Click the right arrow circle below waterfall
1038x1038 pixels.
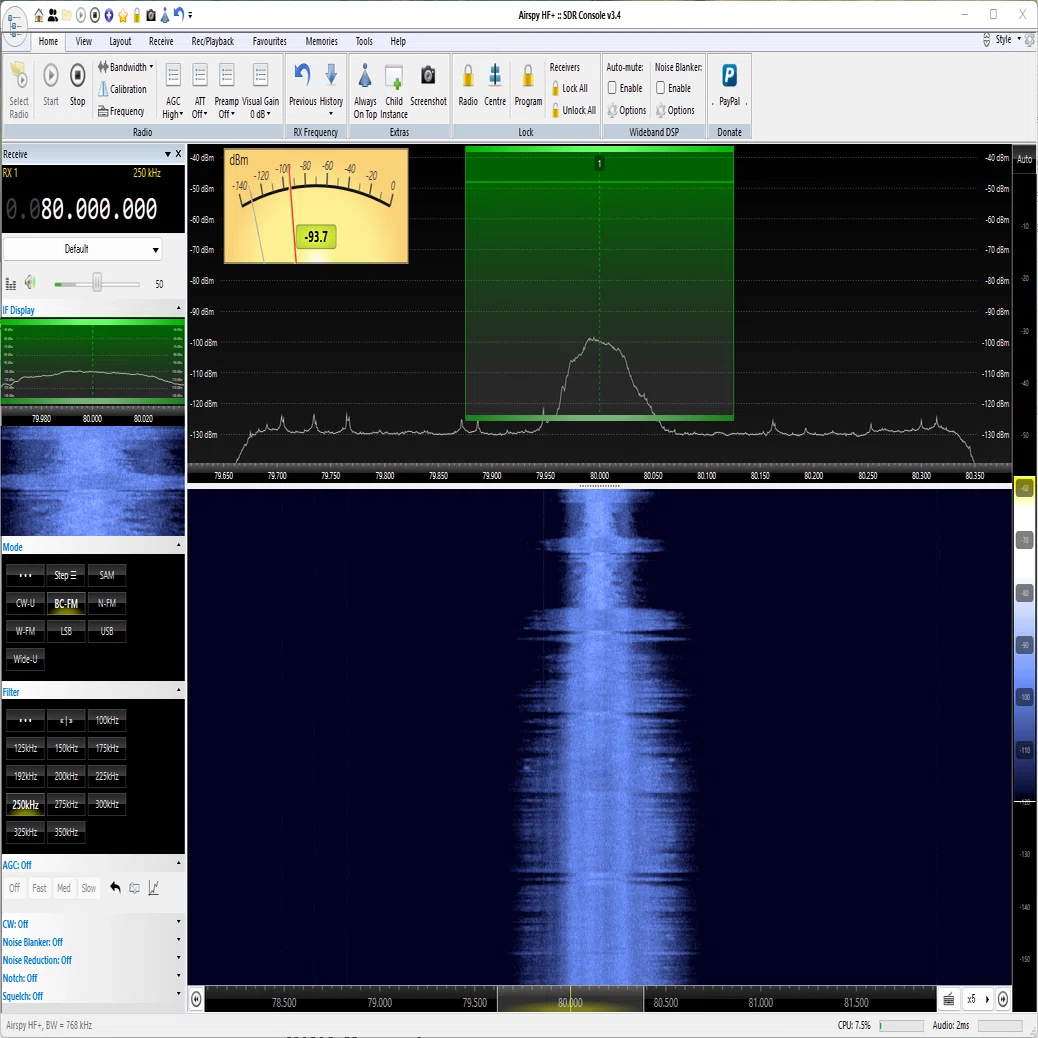[x=1003, y=998]
